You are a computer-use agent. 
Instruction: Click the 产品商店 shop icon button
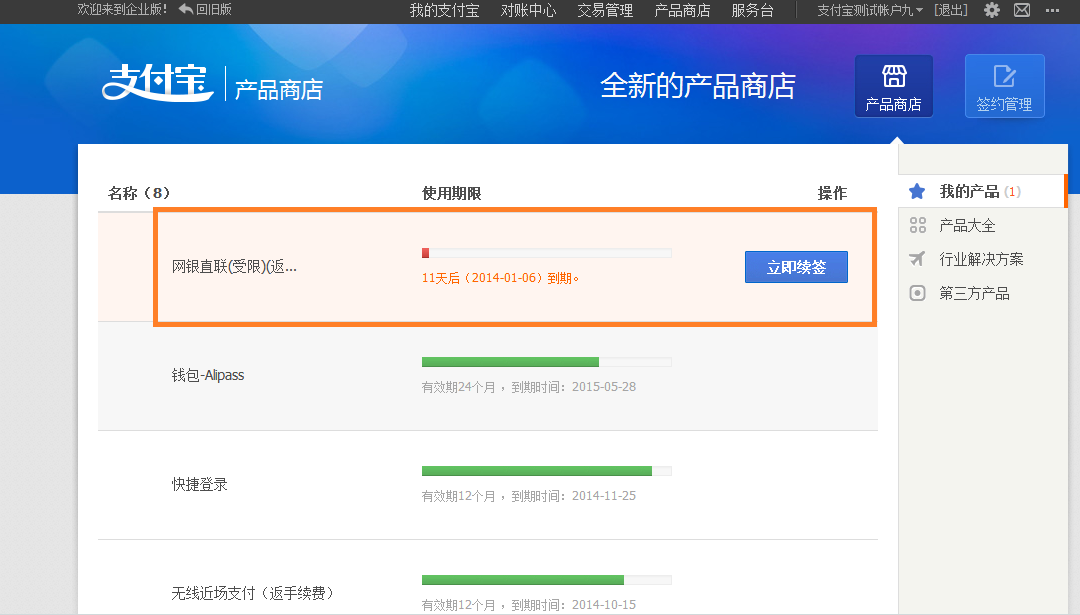click(894, 86)
